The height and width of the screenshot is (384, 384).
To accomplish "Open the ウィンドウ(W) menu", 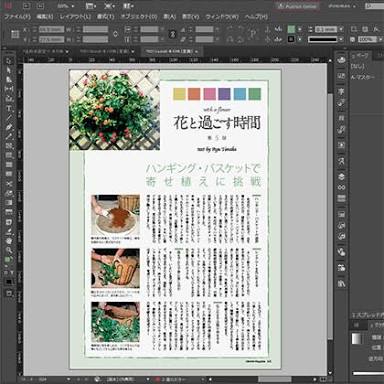I will [x=222, y=16].
